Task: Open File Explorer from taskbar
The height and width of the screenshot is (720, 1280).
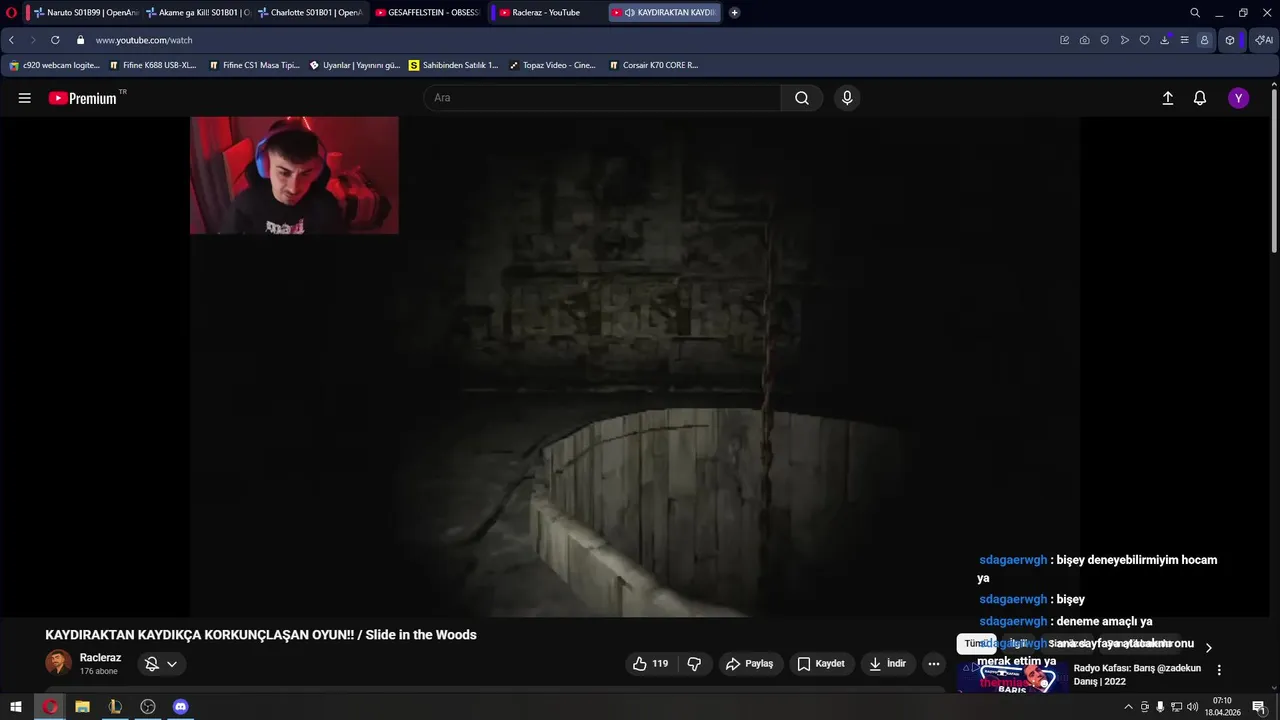Action: [83, 707]
